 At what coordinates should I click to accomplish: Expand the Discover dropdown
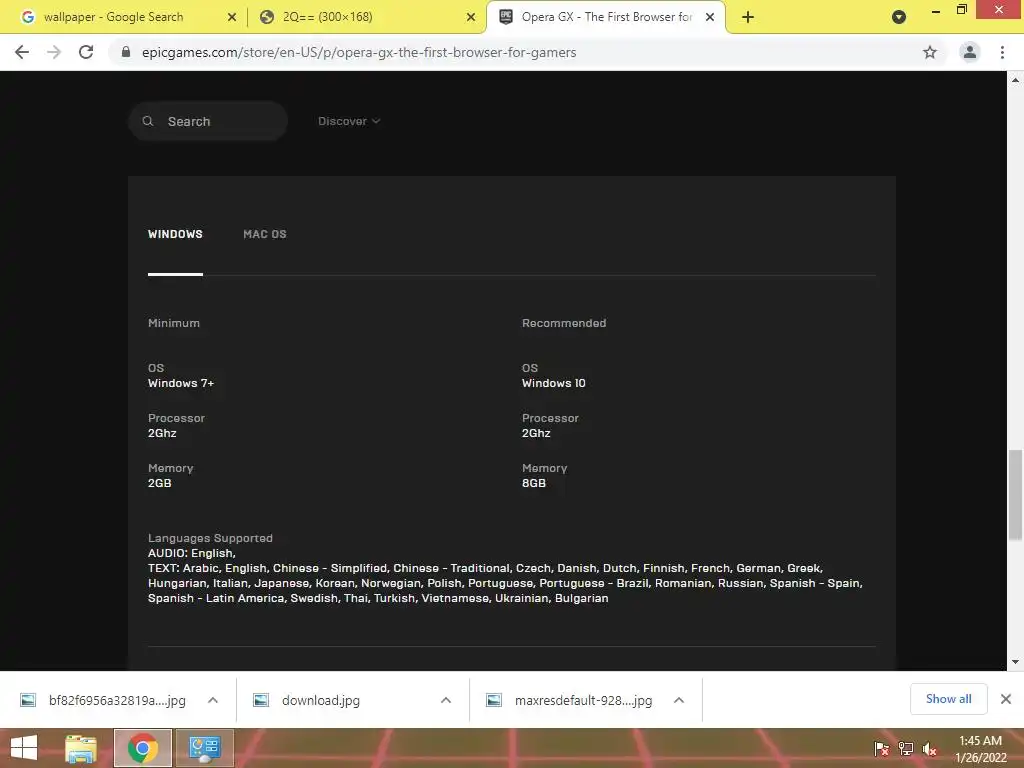tap(349, 121)
